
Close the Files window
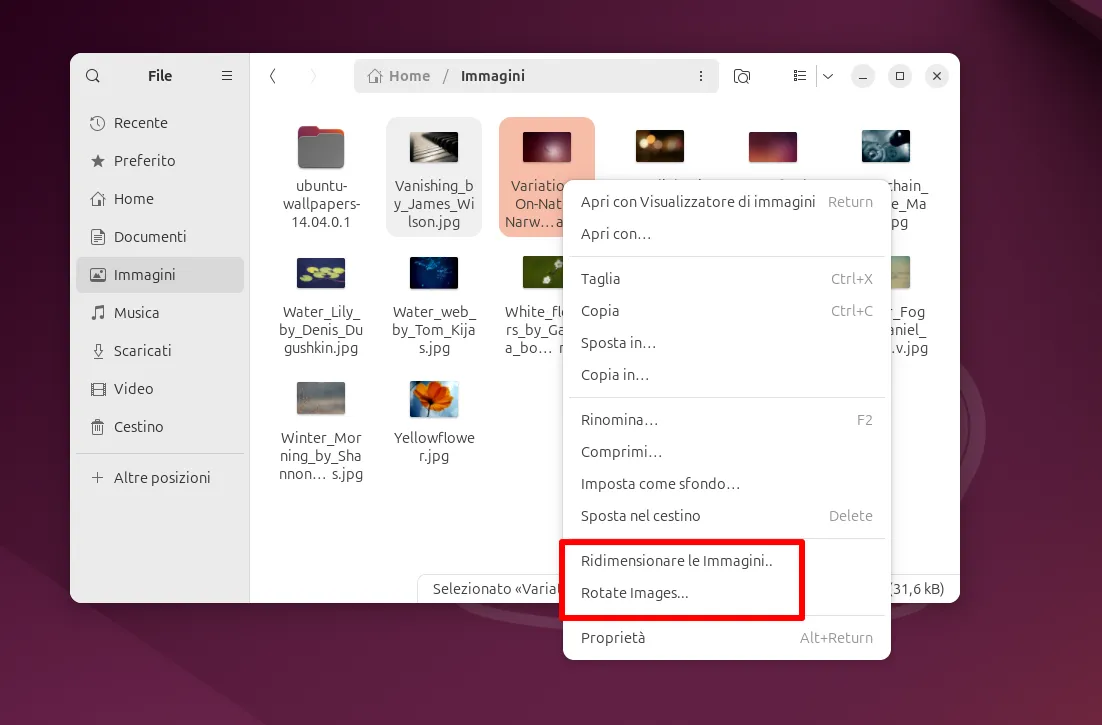[937, 76]
